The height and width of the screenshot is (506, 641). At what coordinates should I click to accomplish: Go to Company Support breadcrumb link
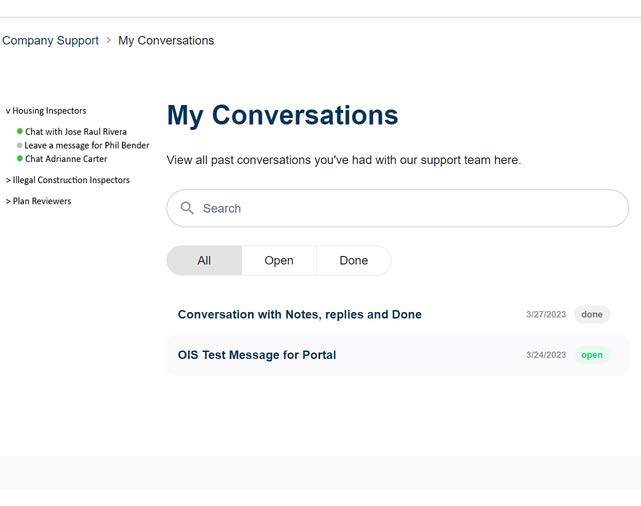point(50,41)
